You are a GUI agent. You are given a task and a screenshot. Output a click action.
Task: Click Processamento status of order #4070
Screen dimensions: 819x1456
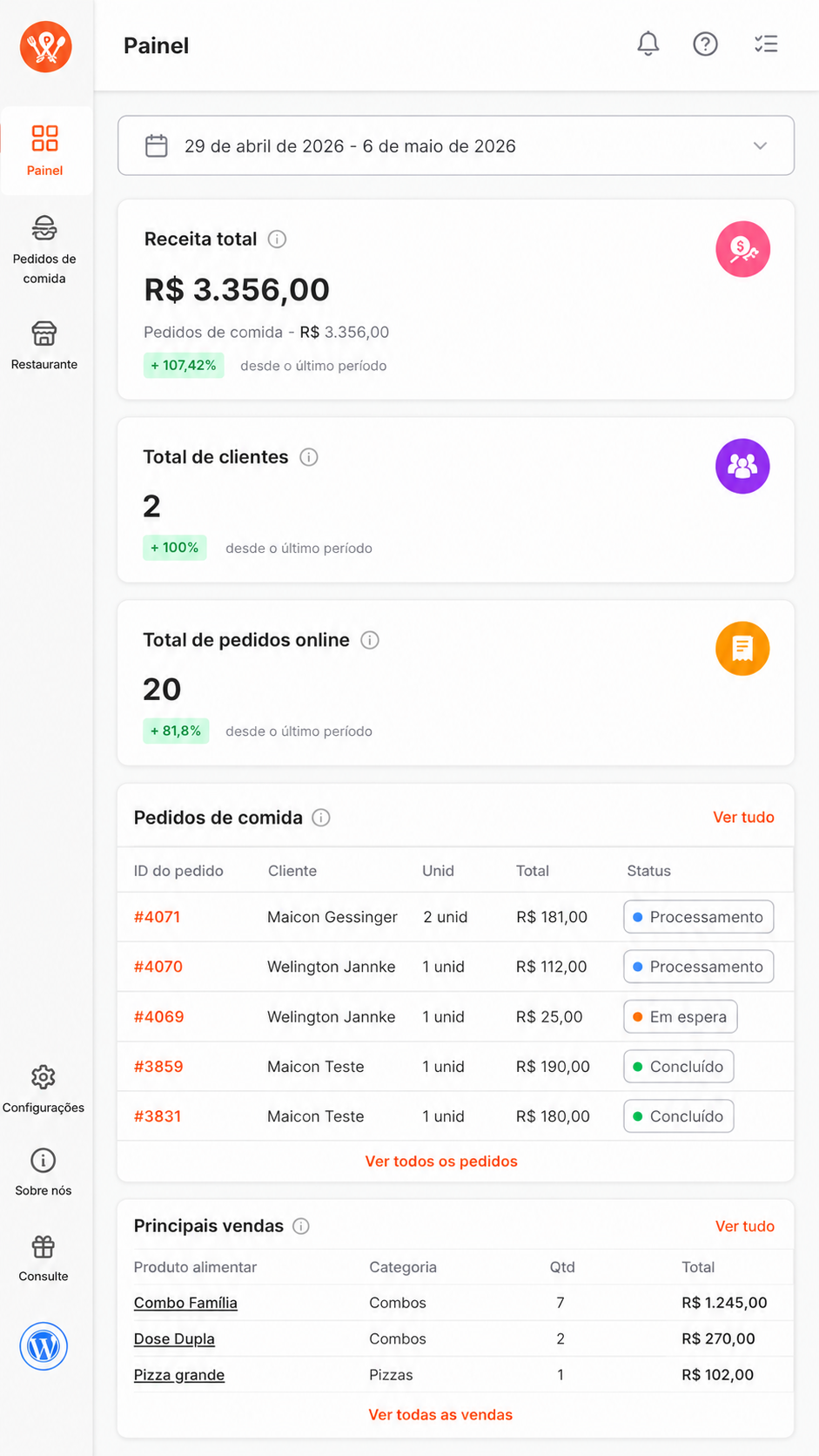point(698,967)
